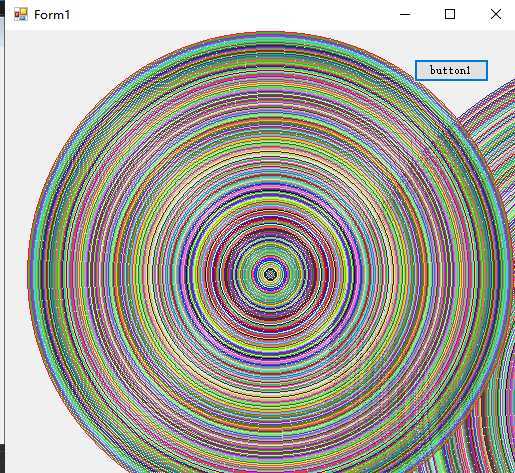Click the Form1 title text

point(52,15)
